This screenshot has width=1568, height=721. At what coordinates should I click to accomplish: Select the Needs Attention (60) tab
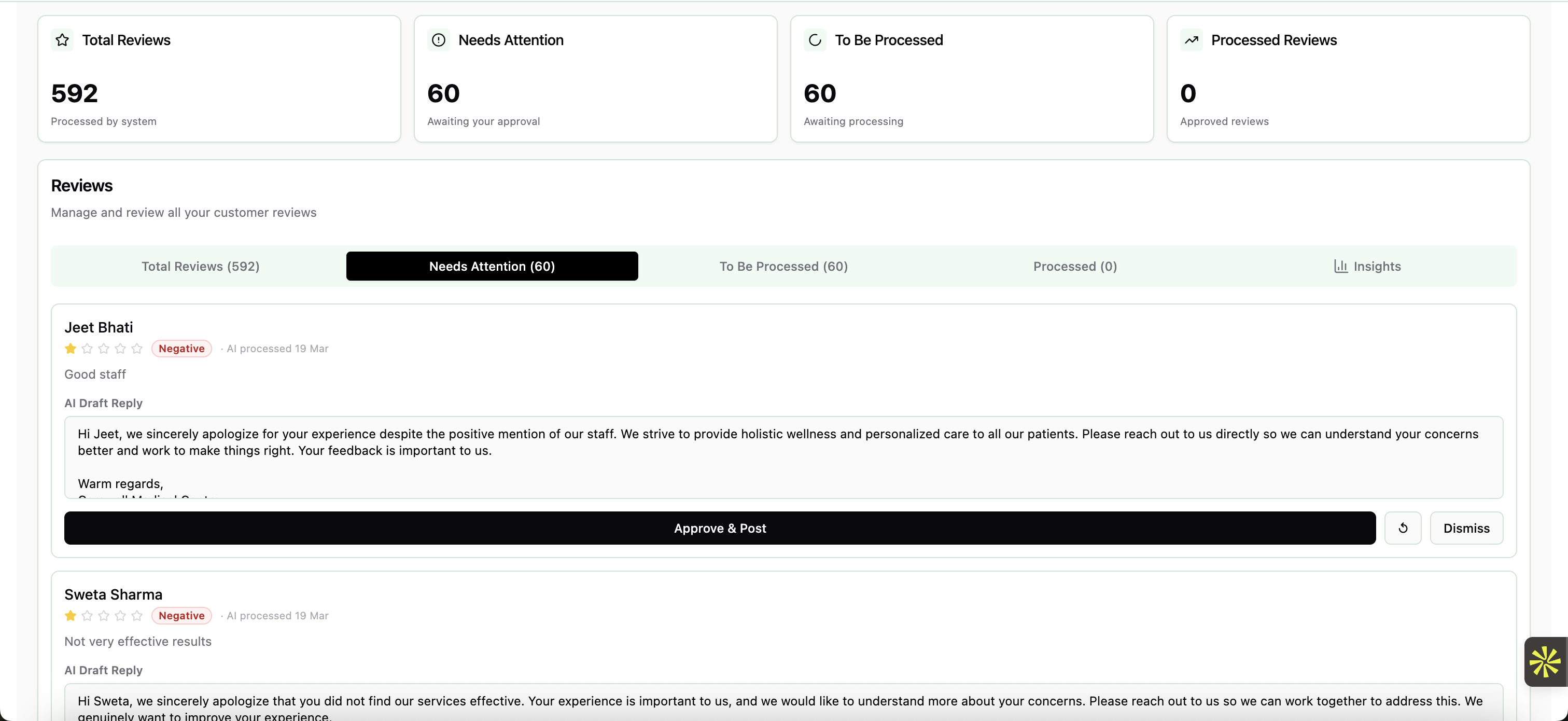coord(491,266)
